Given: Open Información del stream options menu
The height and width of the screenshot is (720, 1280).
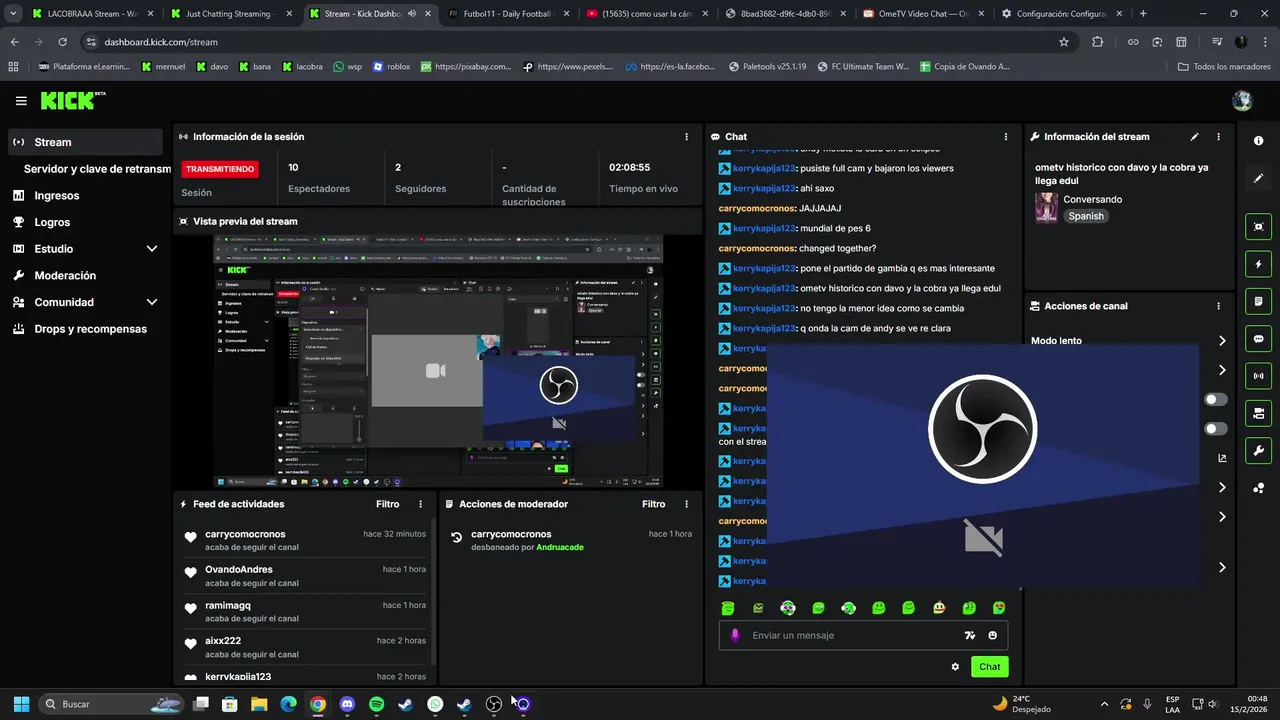Looking at the screenshot, I should (1218, 137).
